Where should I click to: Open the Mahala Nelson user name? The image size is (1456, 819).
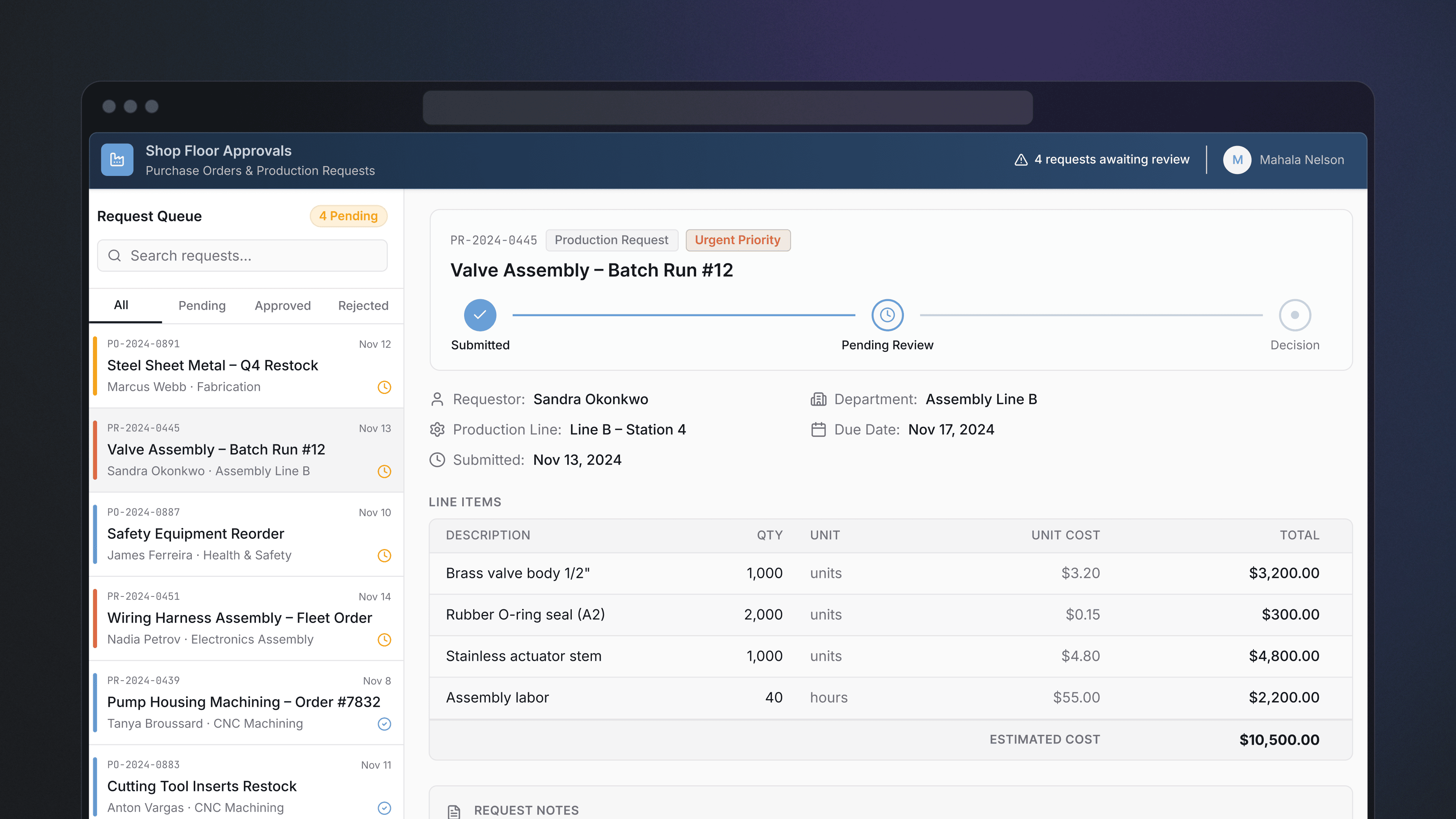pyautogui.click(x=1302, y=160)
